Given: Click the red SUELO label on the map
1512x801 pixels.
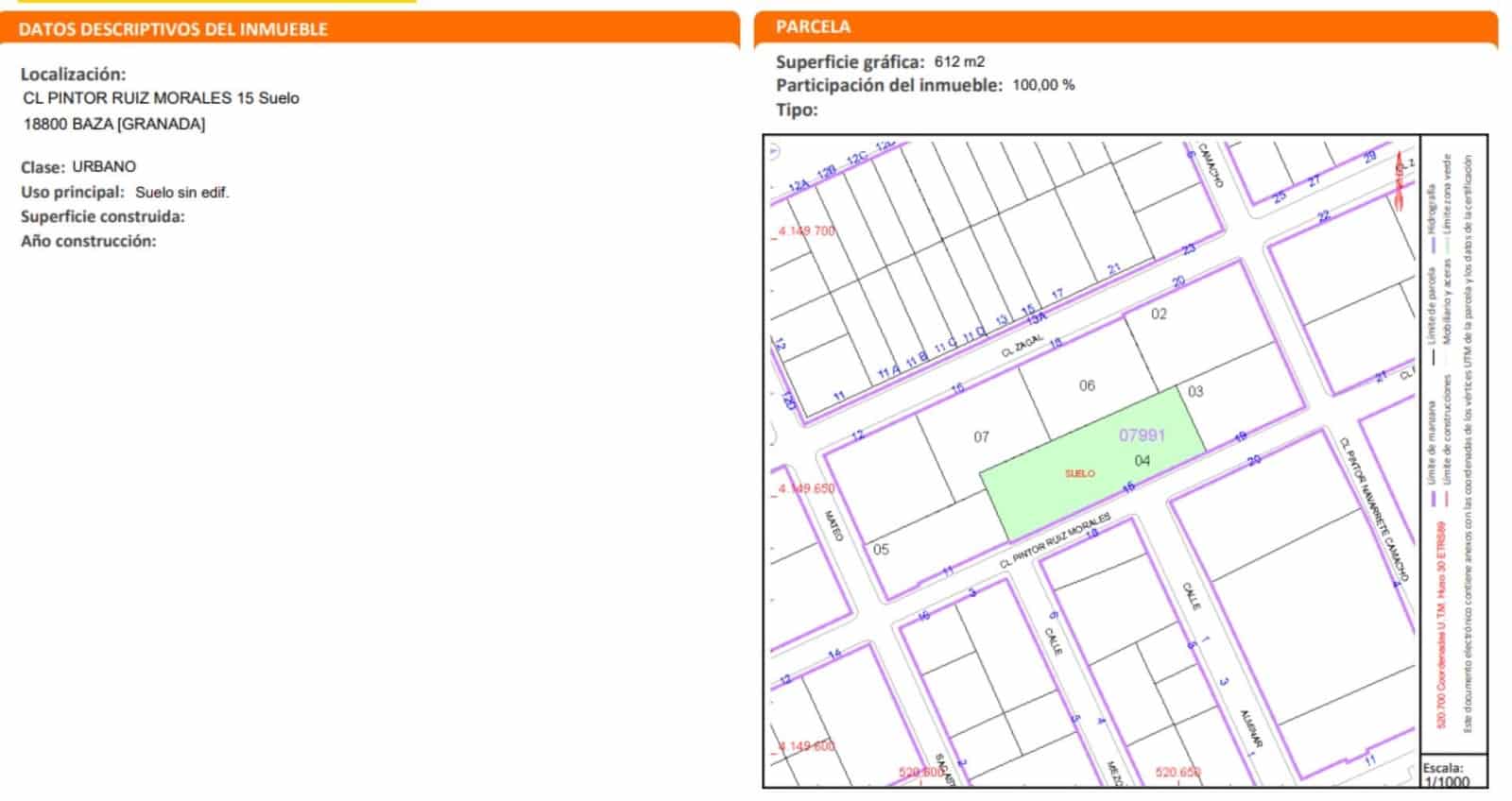Looking at the screenshot, I should tap(1079, 473).
